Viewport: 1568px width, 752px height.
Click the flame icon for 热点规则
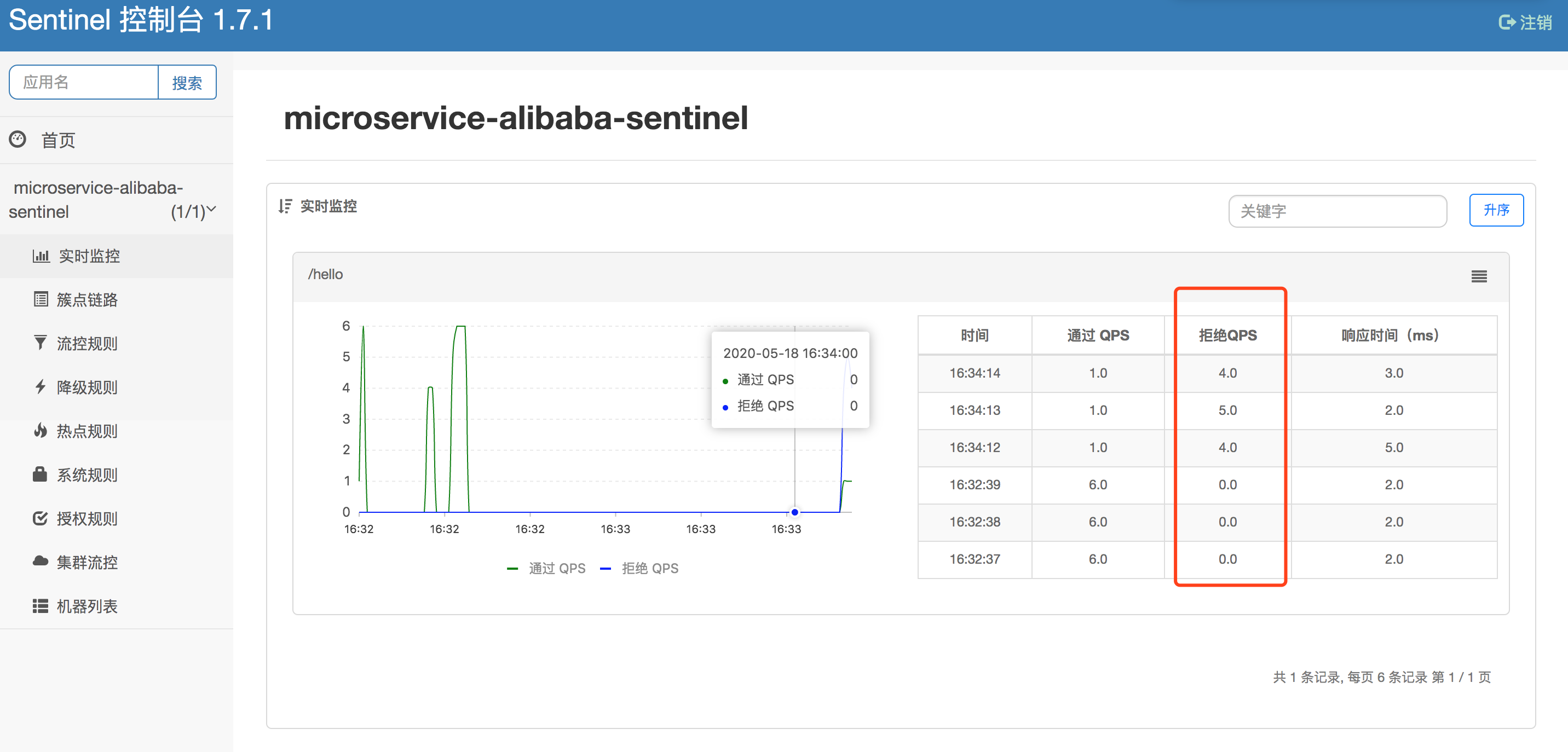pos(40,431)
